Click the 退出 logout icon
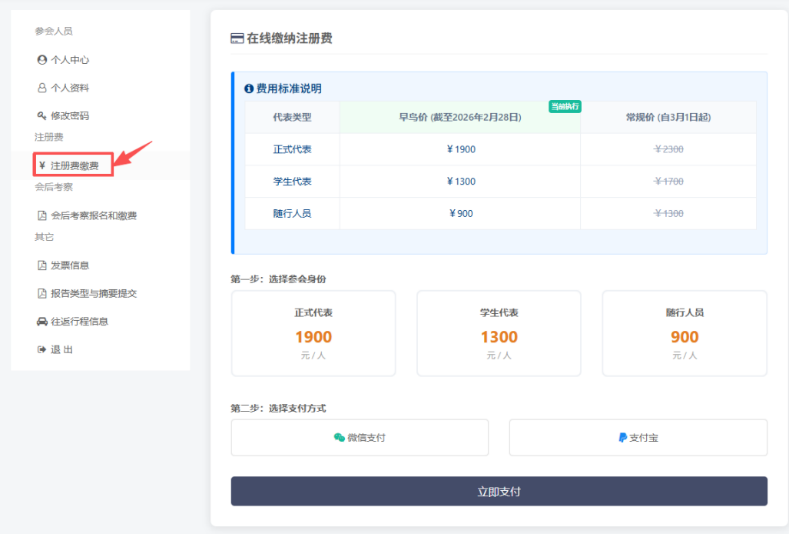This screenshot has height=534, width=789. coord(42,349)
